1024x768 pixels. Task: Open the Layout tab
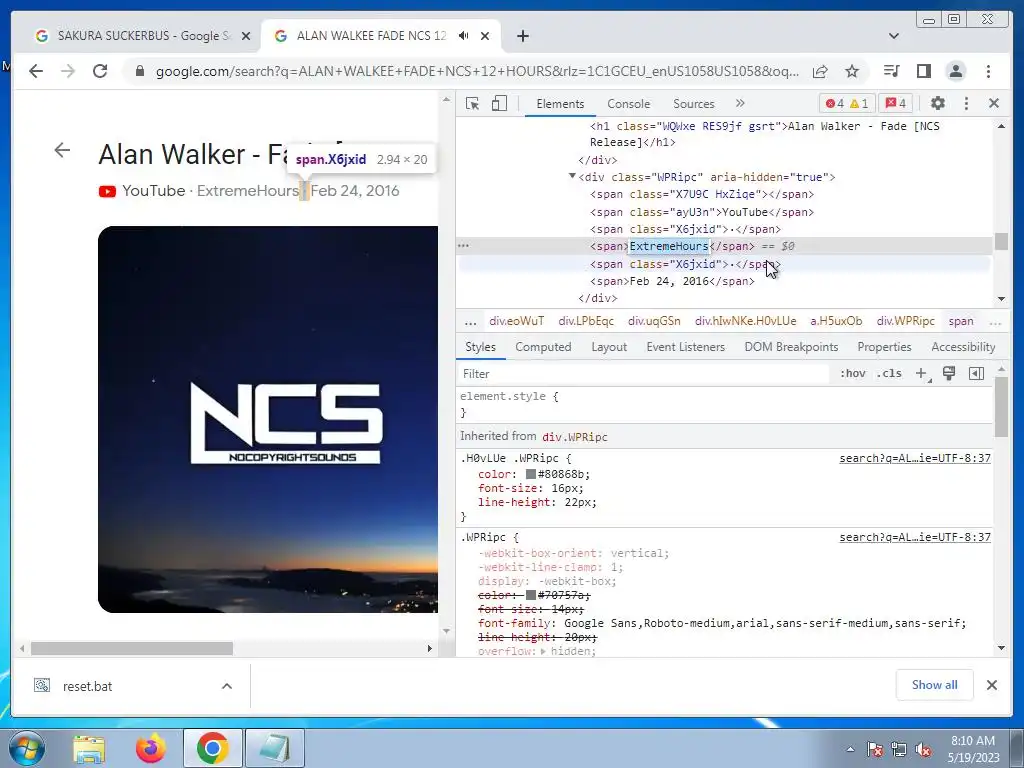point(609,347)
